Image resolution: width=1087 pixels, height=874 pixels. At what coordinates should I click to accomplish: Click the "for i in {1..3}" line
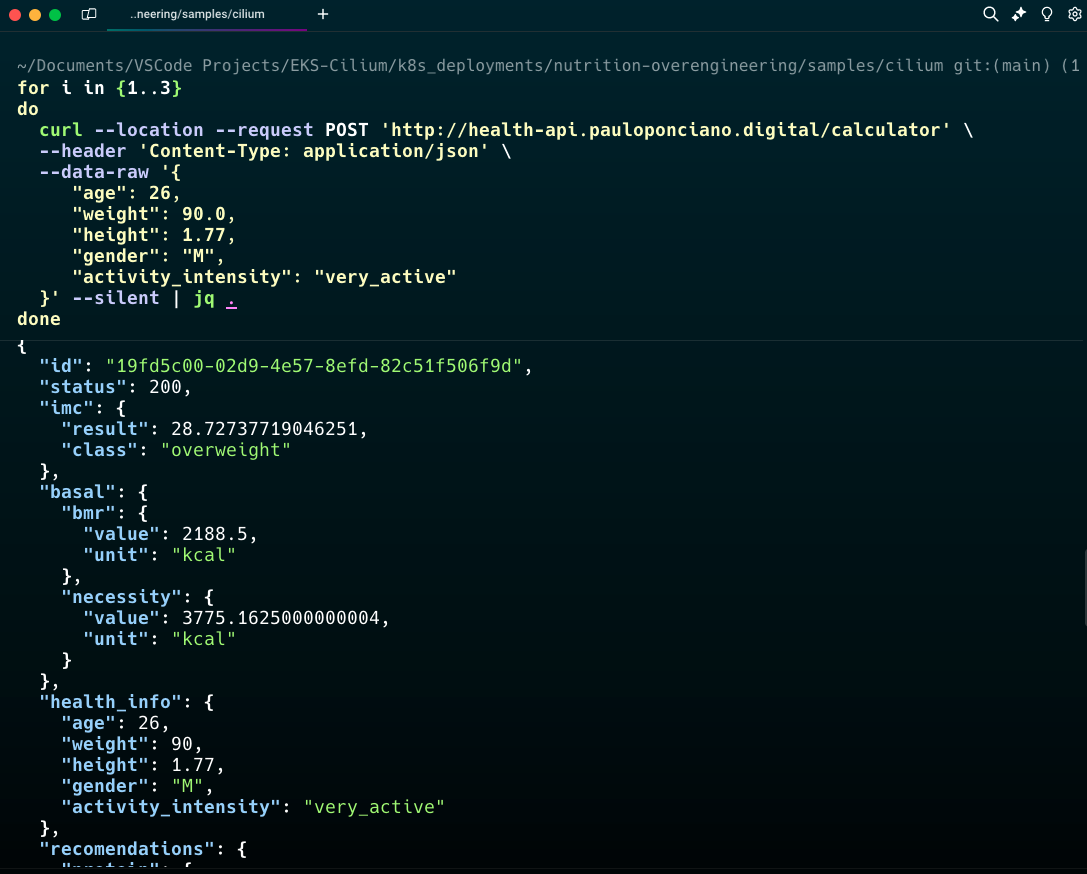tap(99, 88)
